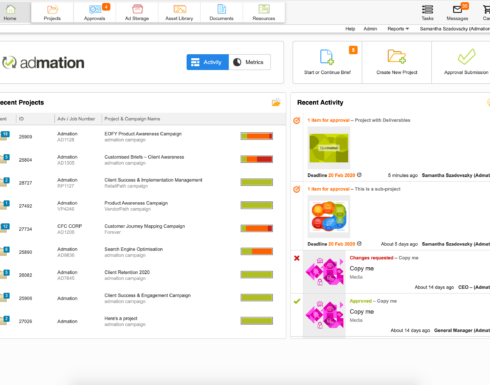Click folder icon for project 27492
490x385 pixels.
point(4,205)
